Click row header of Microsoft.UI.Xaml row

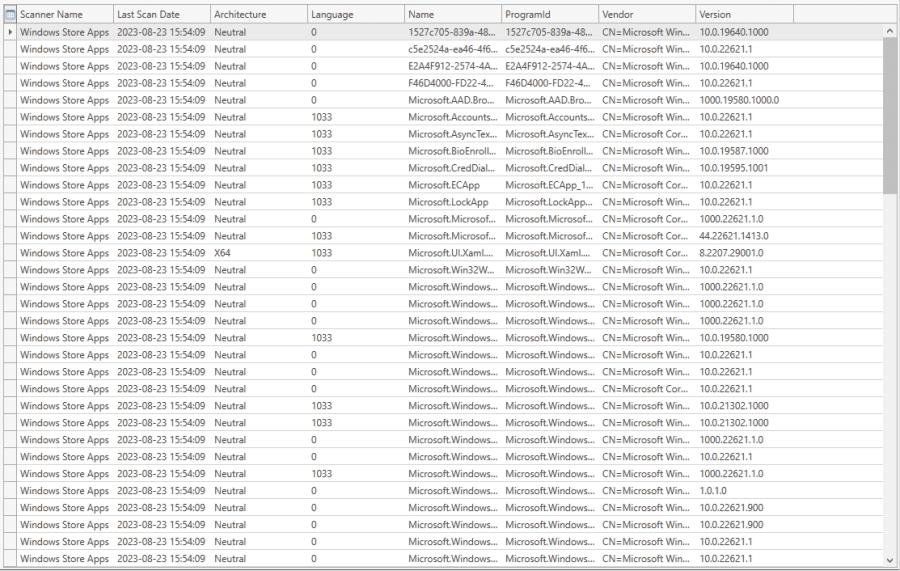tap(10, 253)
